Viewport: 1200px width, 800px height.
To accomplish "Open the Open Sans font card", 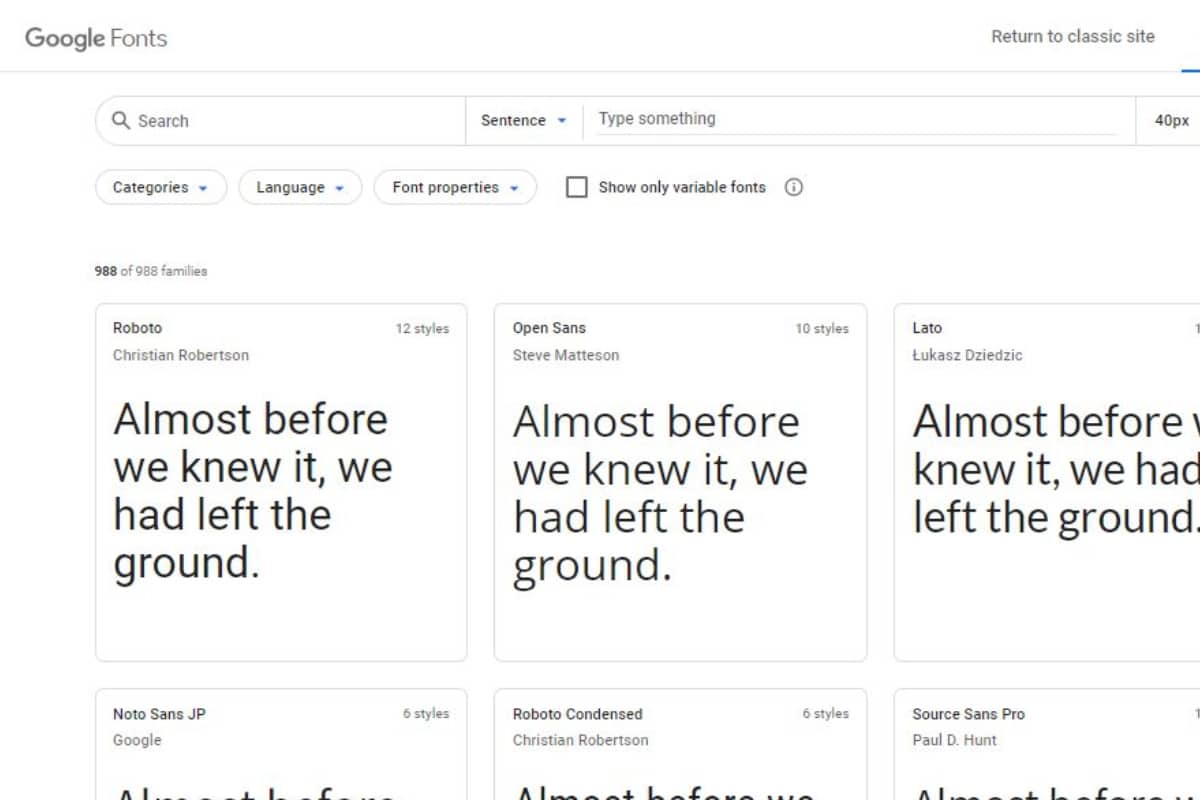I will 680,482.
